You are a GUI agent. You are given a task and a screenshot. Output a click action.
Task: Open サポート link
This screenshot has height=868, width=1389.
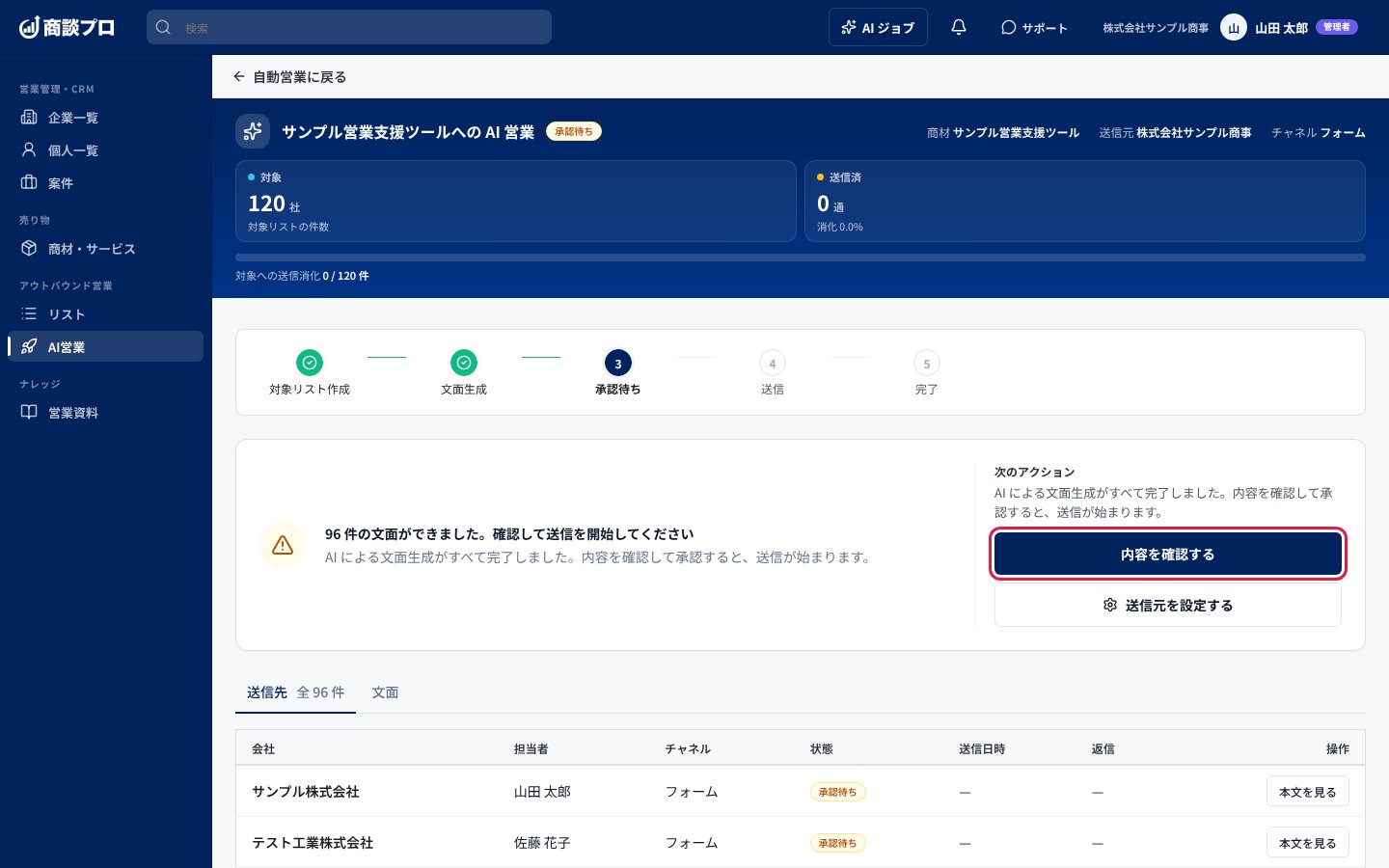[x=1034, y=27]
